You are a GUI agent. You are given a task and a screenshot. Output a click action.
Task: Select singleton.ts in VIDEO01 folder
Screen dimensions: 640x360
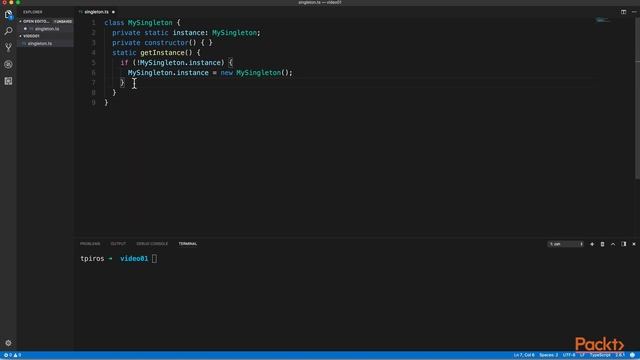click(45, 44)
